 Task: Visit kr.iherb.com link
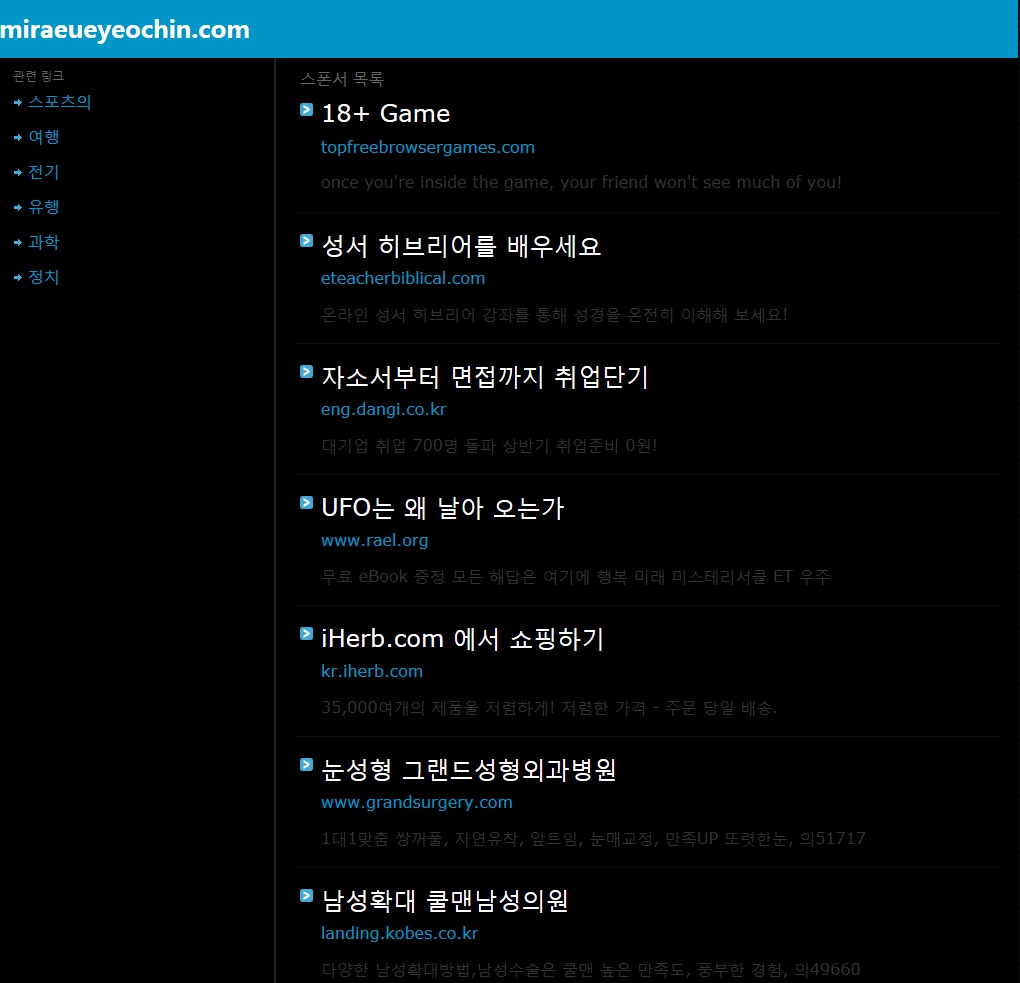click(x=371, y=671)
